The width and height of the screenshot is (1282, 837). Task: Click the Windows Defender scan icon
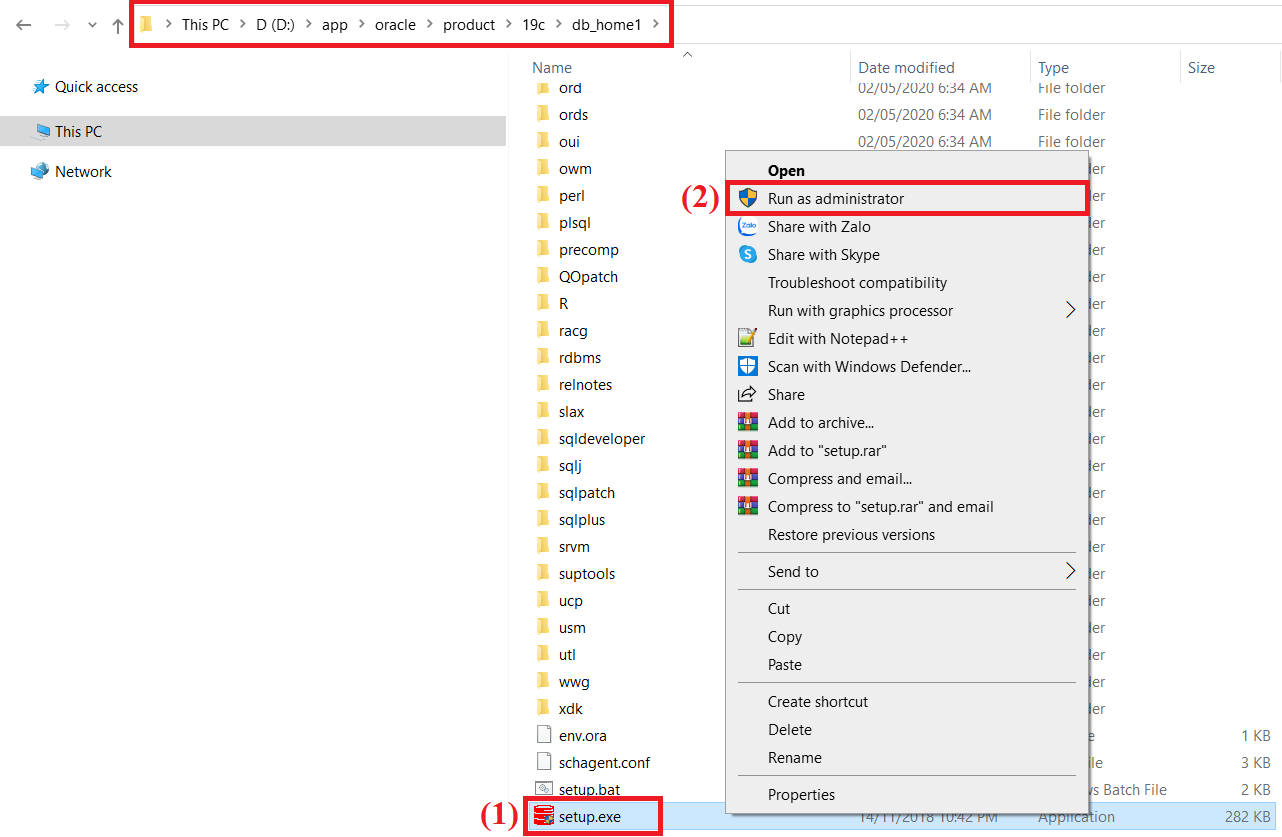click(747, 366)
